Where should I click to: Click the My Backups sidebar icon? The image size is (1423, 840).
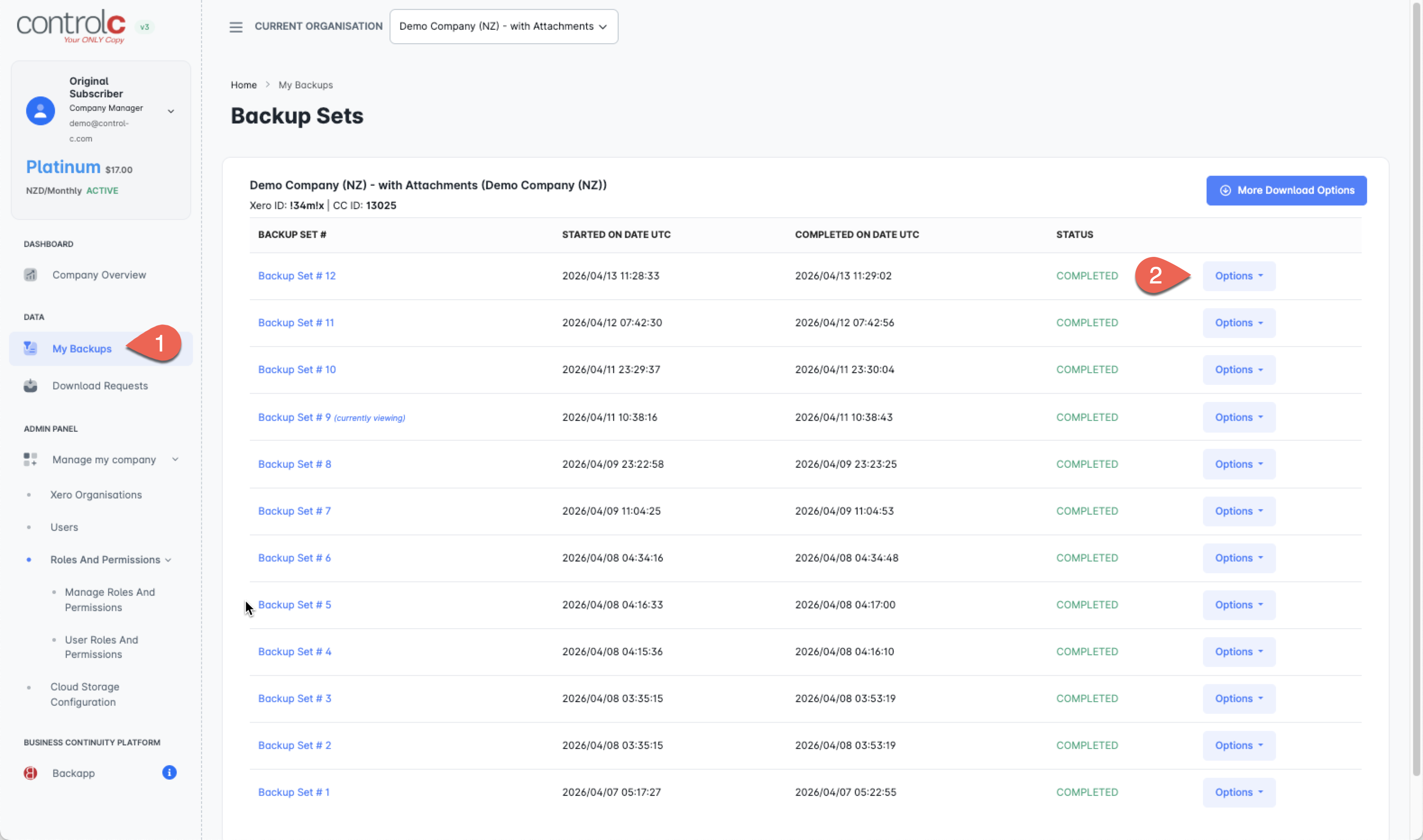click(31, 349)
